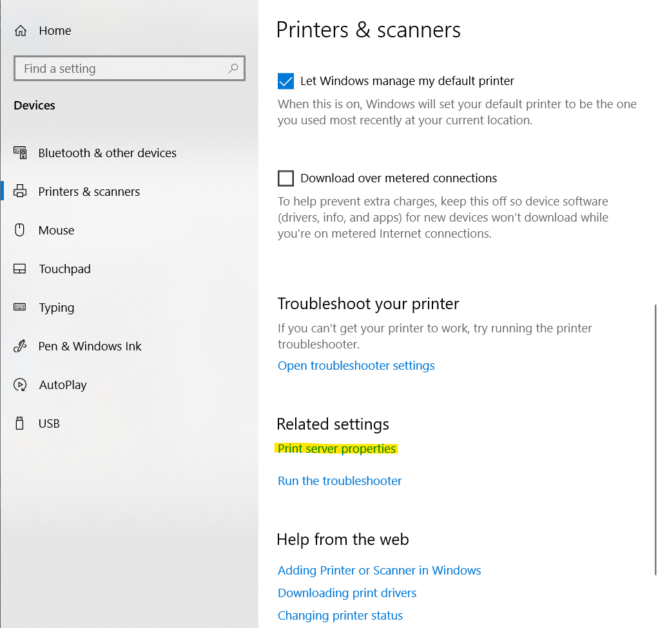Open Adding Printer or Scanner in Windows
Screen dimensions: 658x628
point(379,571)
